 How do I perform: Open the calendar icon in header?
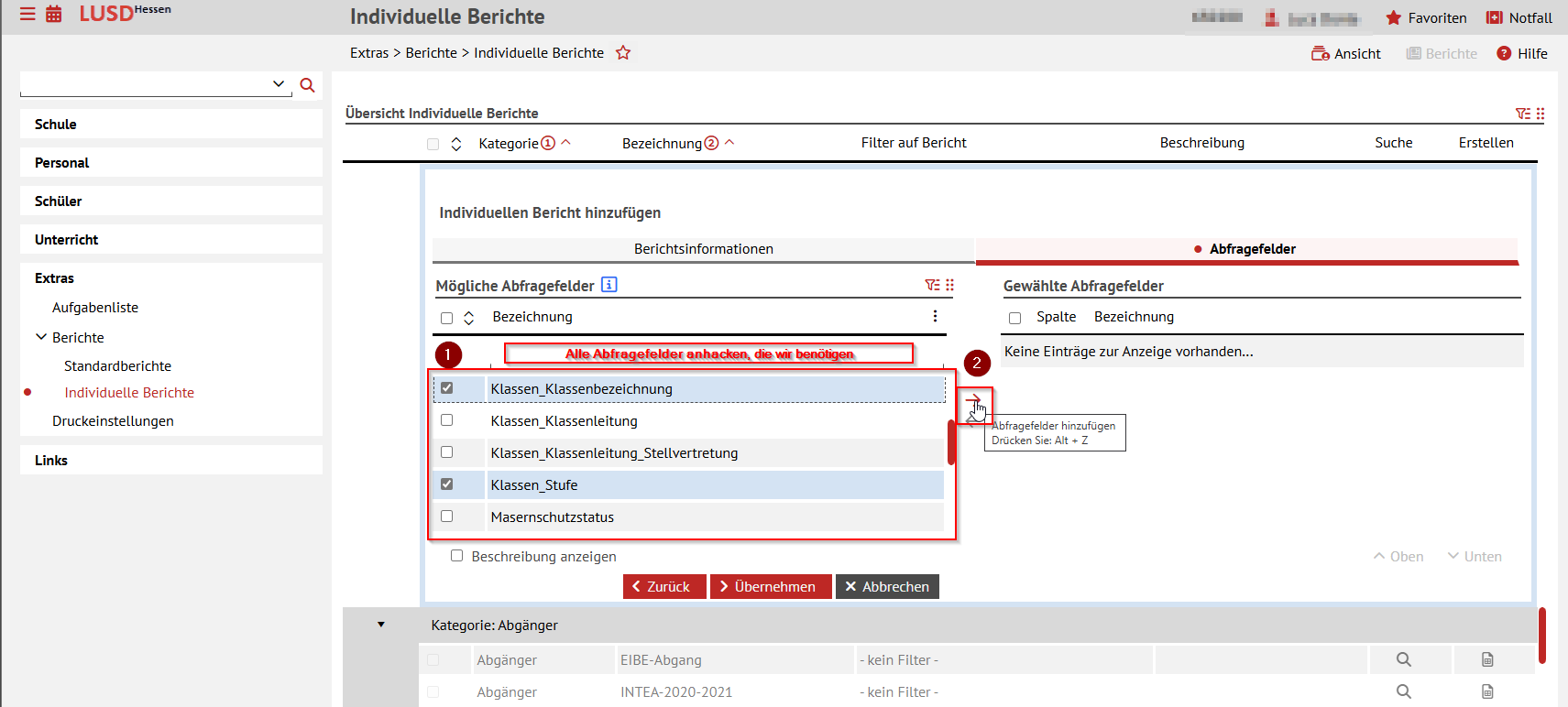point(54,15)
